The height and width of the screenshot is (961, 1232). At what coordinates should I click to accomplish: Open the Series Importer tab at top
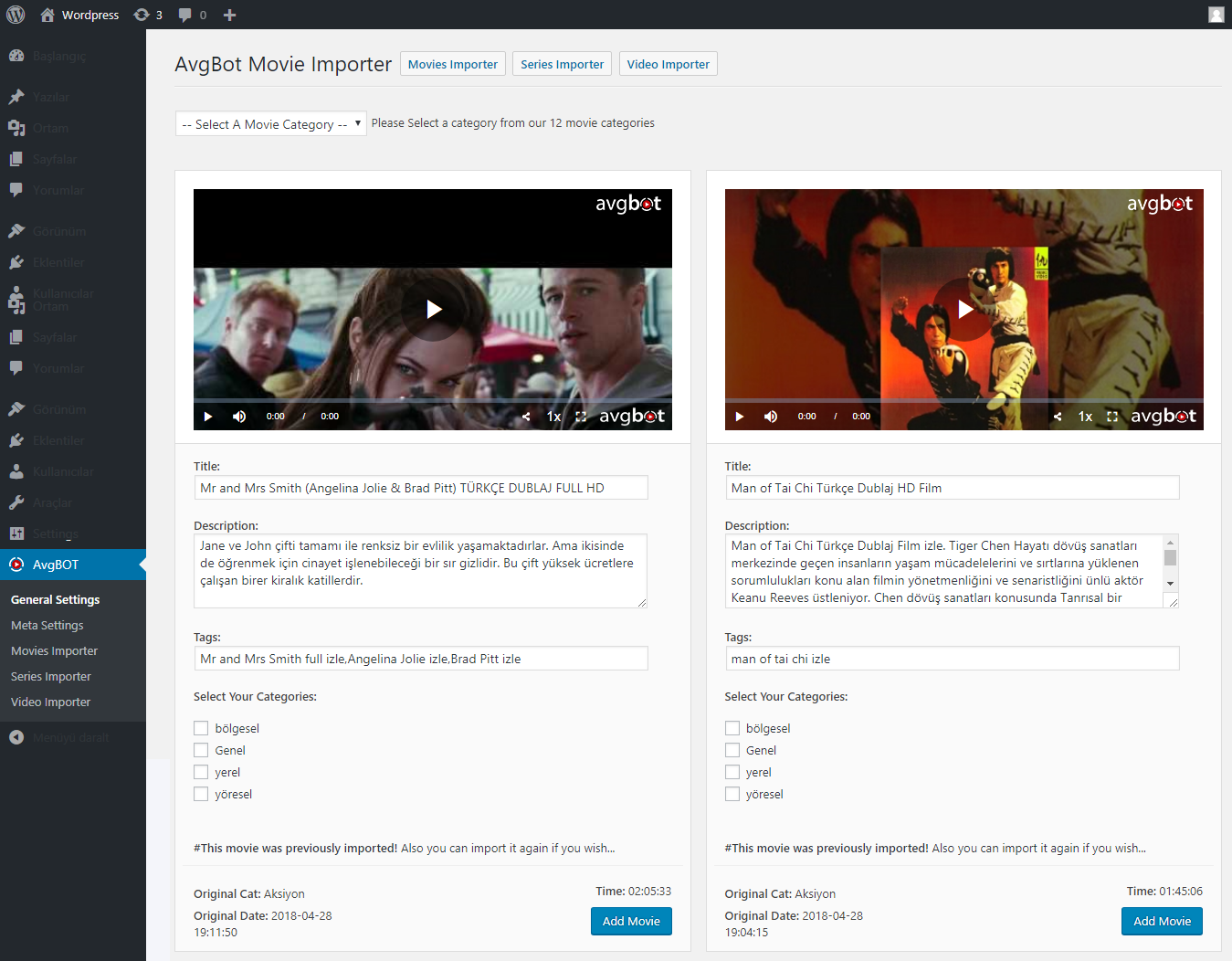point(562,64)
